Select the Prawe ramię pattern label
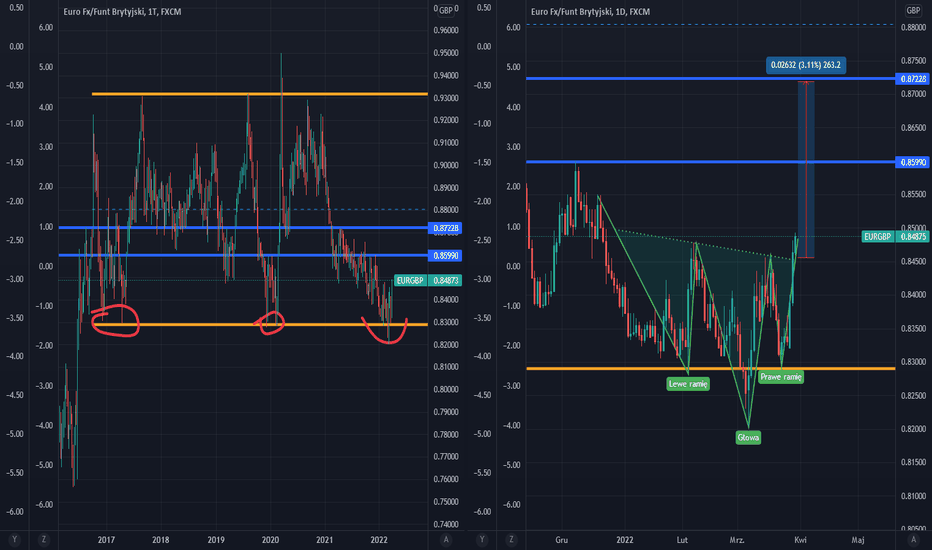 pos(781,377)
